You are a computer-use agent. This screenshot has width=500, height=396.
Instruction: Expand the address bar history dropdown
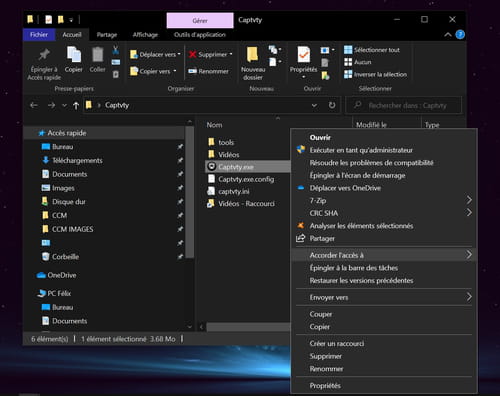pyautogui.click(x=314, y=105)
